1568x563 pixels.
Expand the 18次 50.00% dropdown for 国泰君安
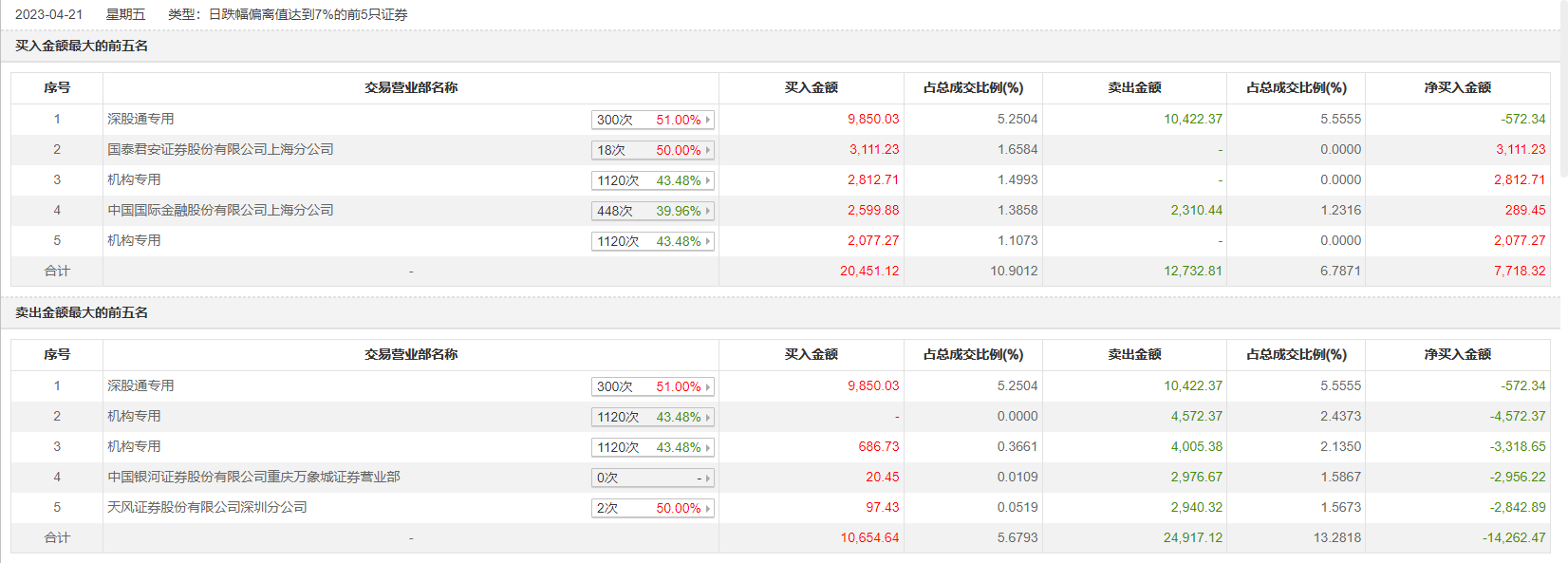(652, 150)
